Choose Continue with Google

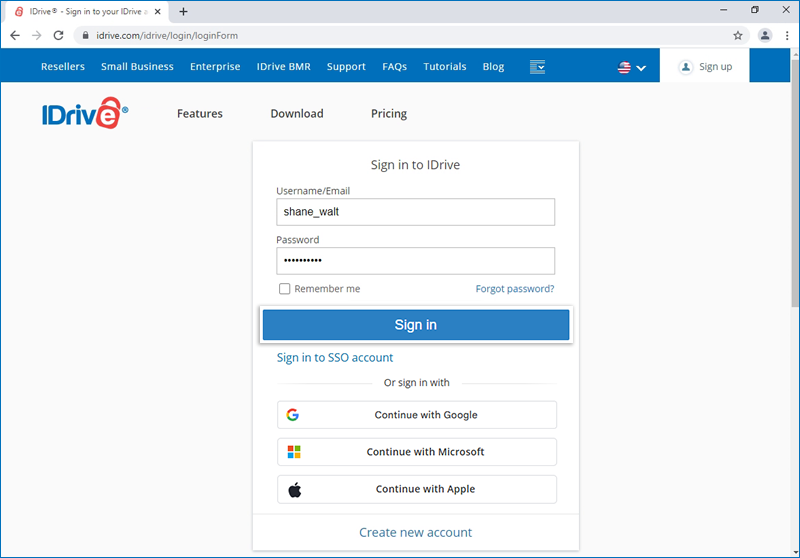coord(417,415)
